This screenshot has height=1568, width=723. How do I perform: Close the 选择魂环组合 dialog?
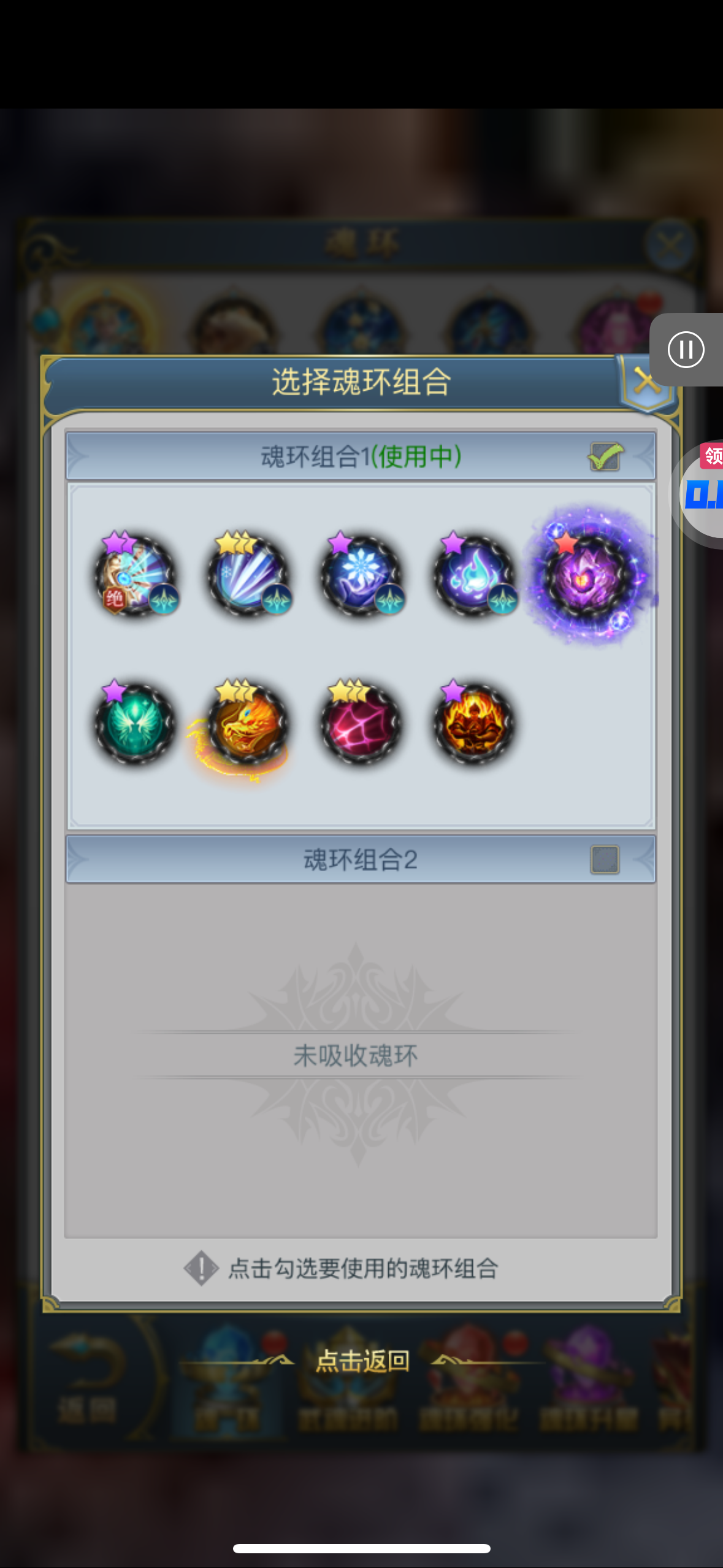point(647,382)
